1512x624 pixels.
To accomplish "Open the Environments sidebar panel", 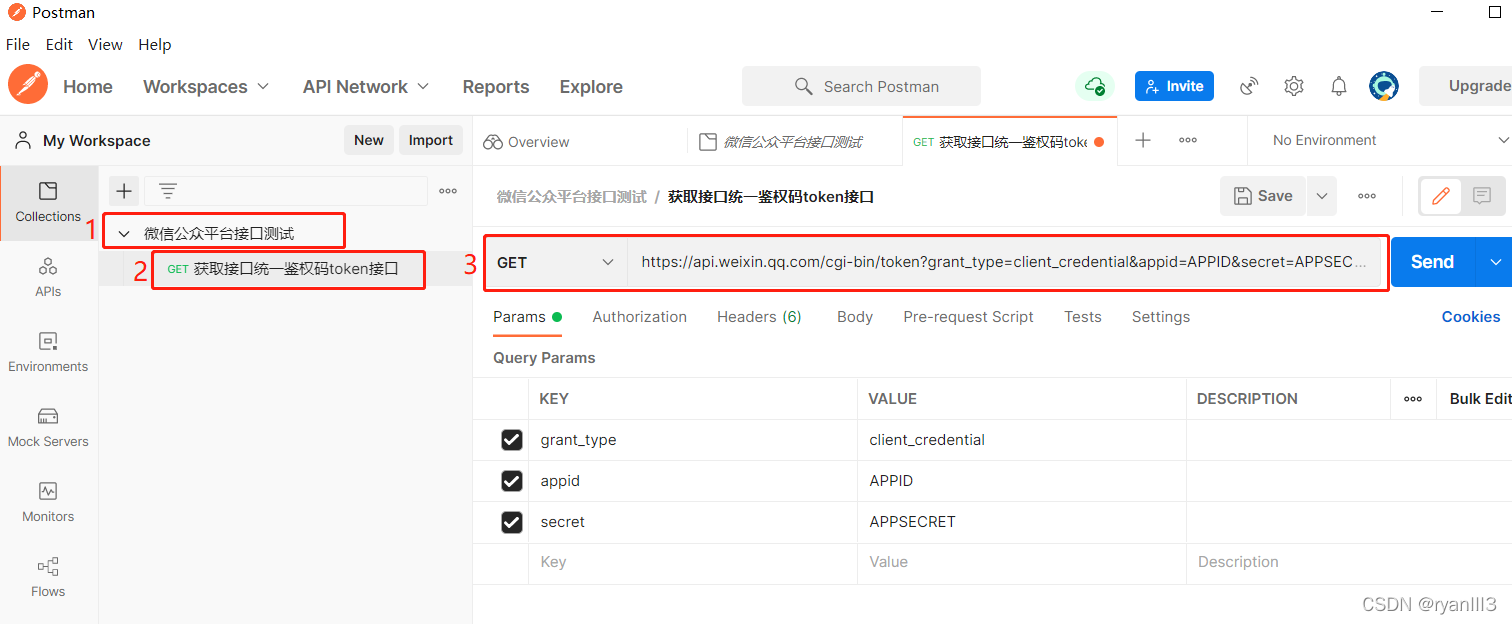I will point(48,352).
